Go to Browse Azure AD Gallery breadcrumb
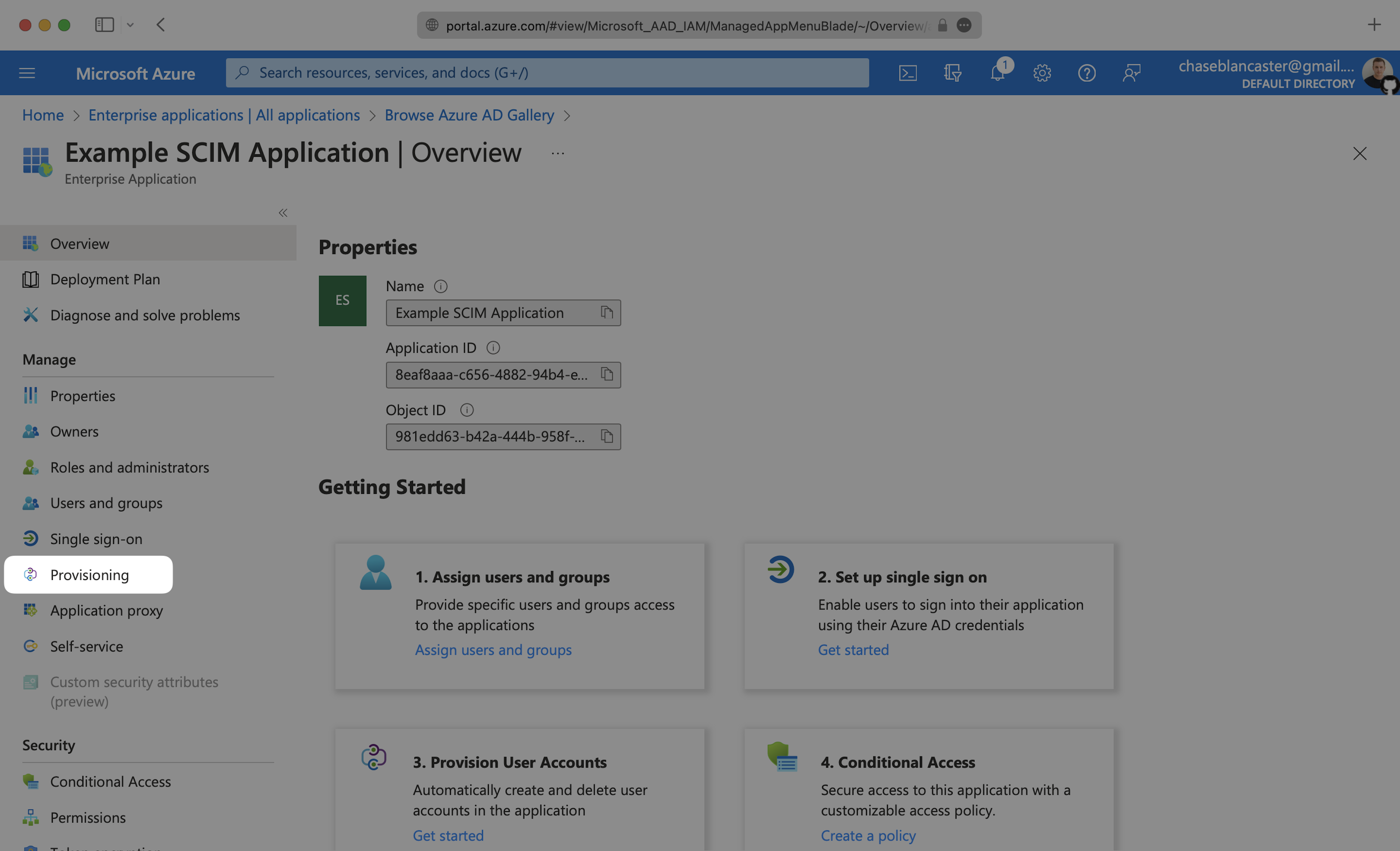Screen dimensions: 1400x851 point(469,115)
